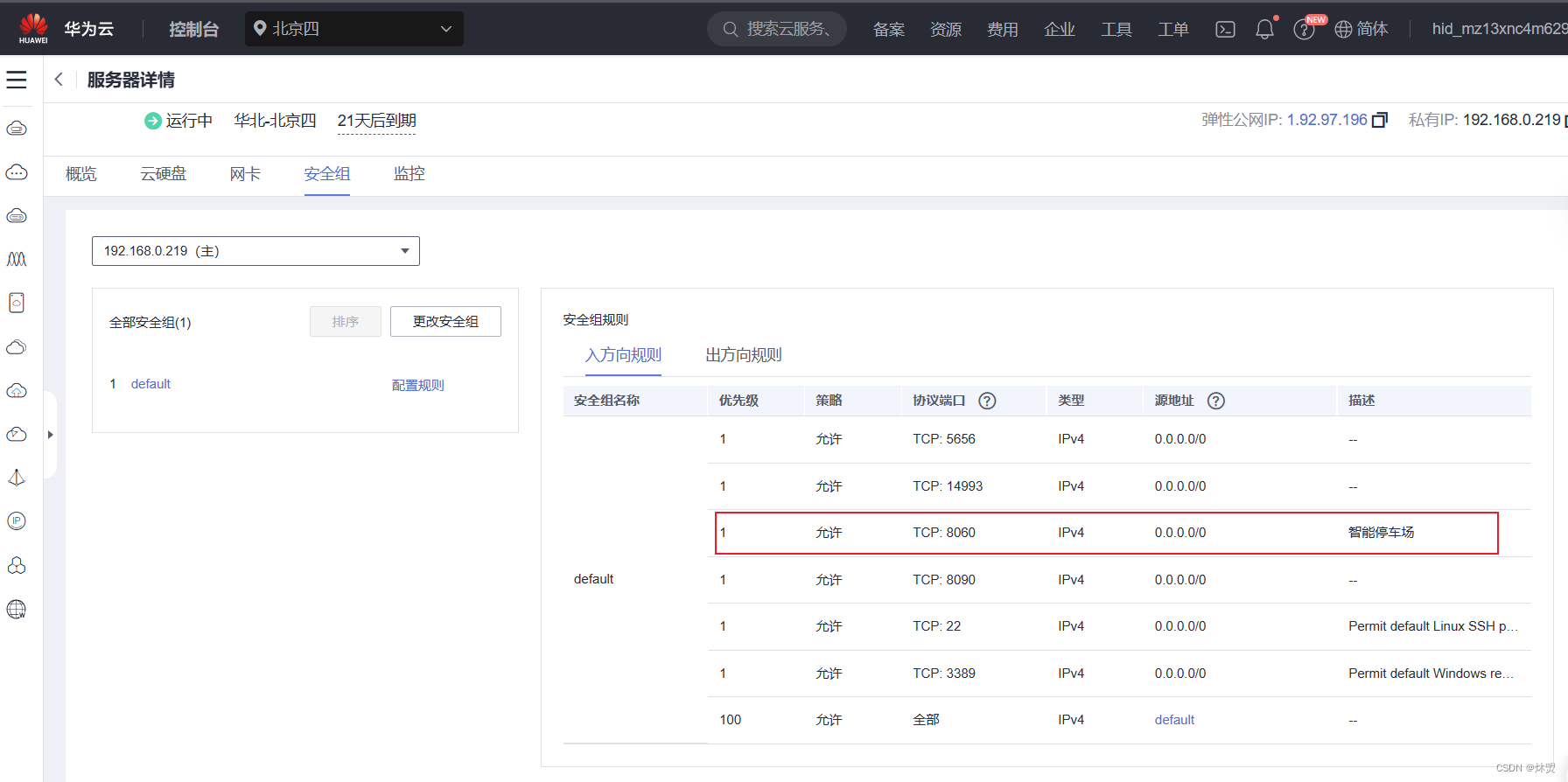This screenshot has height=782, width=1568.
Task: Click the wave-shaped sidebar icon
Action: (x=17, y=259)
